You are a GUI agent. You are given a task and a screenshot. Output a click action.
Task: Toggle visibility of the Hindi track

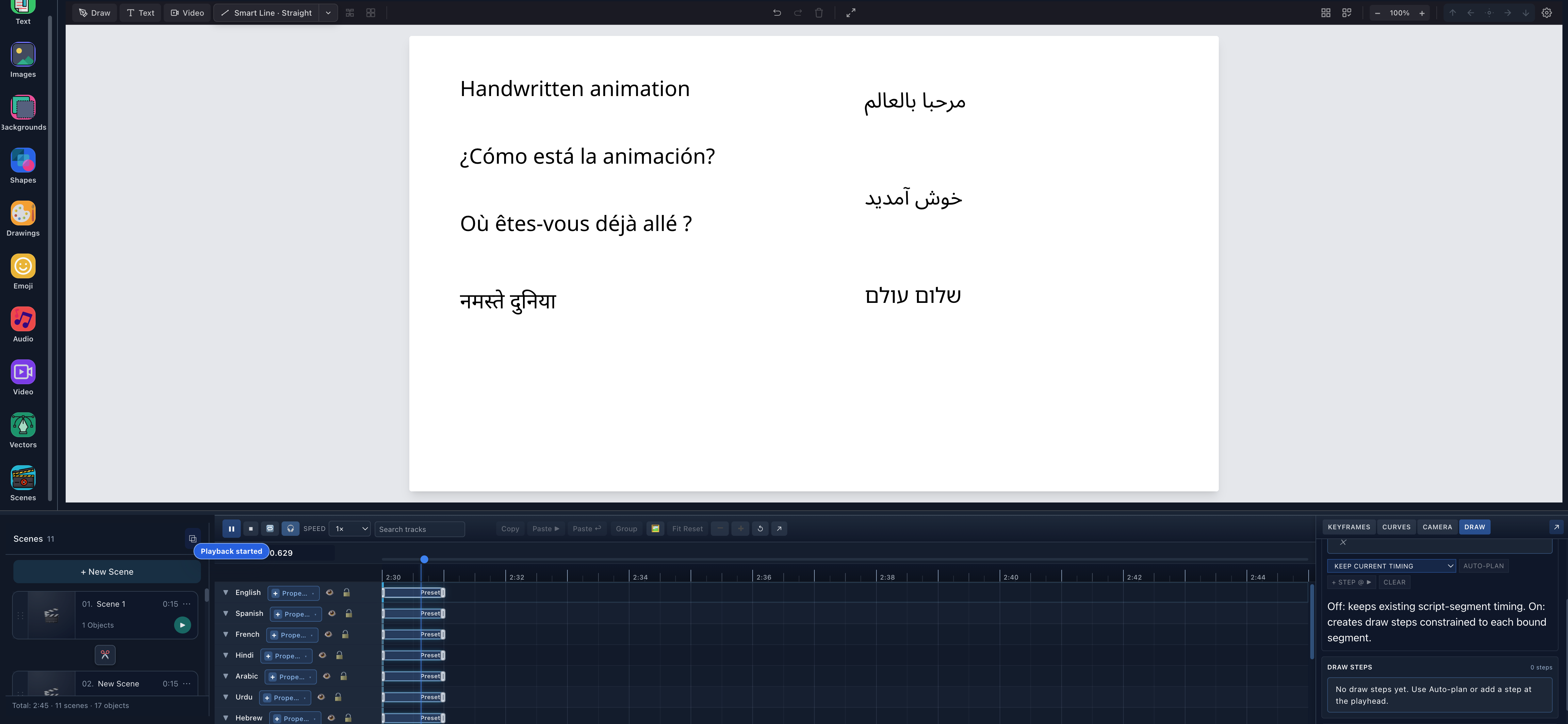(323, 655)
